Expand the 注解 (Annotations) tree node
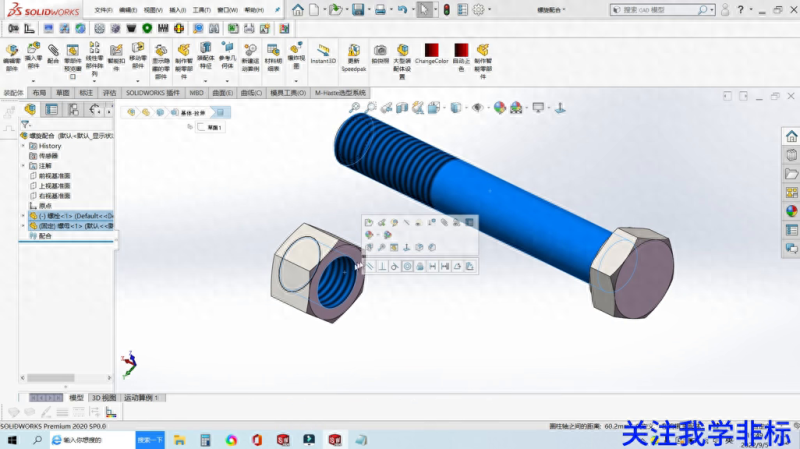This screenshot has width=800, height=449. pos(24,166)
